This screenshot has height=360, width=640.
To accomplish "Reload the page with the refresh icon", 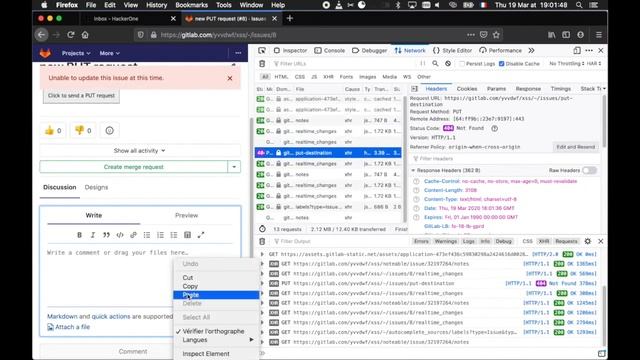I will click(71, 35).
